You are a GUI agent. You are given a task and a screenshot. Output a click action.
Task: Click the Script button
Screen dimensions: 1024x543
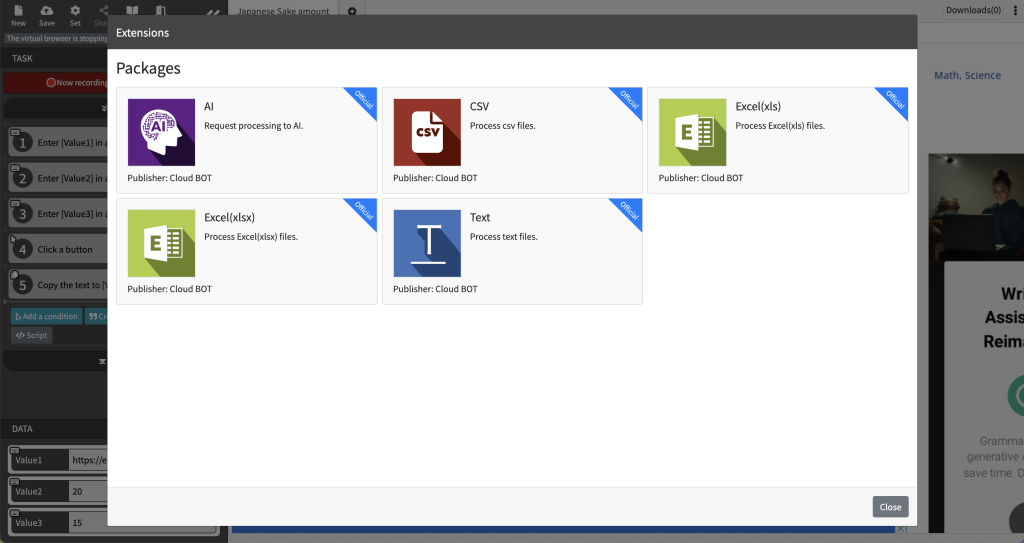click(31, 335)
